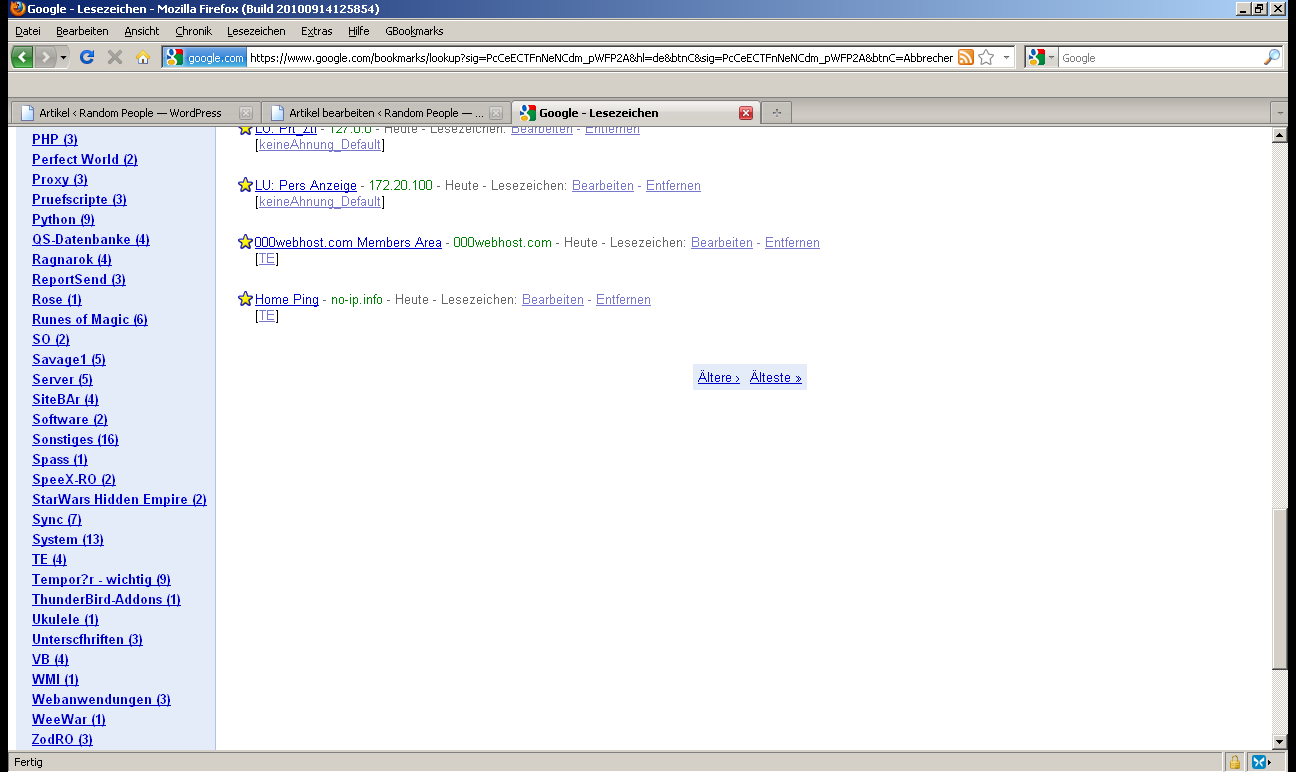1296x772 pixels.
Task: Open the Hilfe menu
Action: (x=359, y=31)
